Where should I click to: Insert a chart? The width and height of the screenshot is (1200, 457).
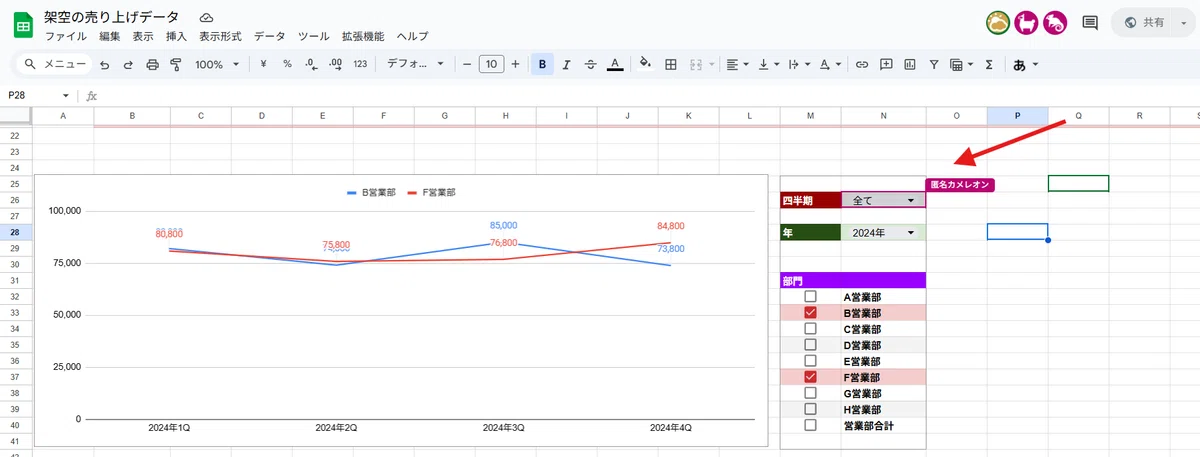[910, 64]
